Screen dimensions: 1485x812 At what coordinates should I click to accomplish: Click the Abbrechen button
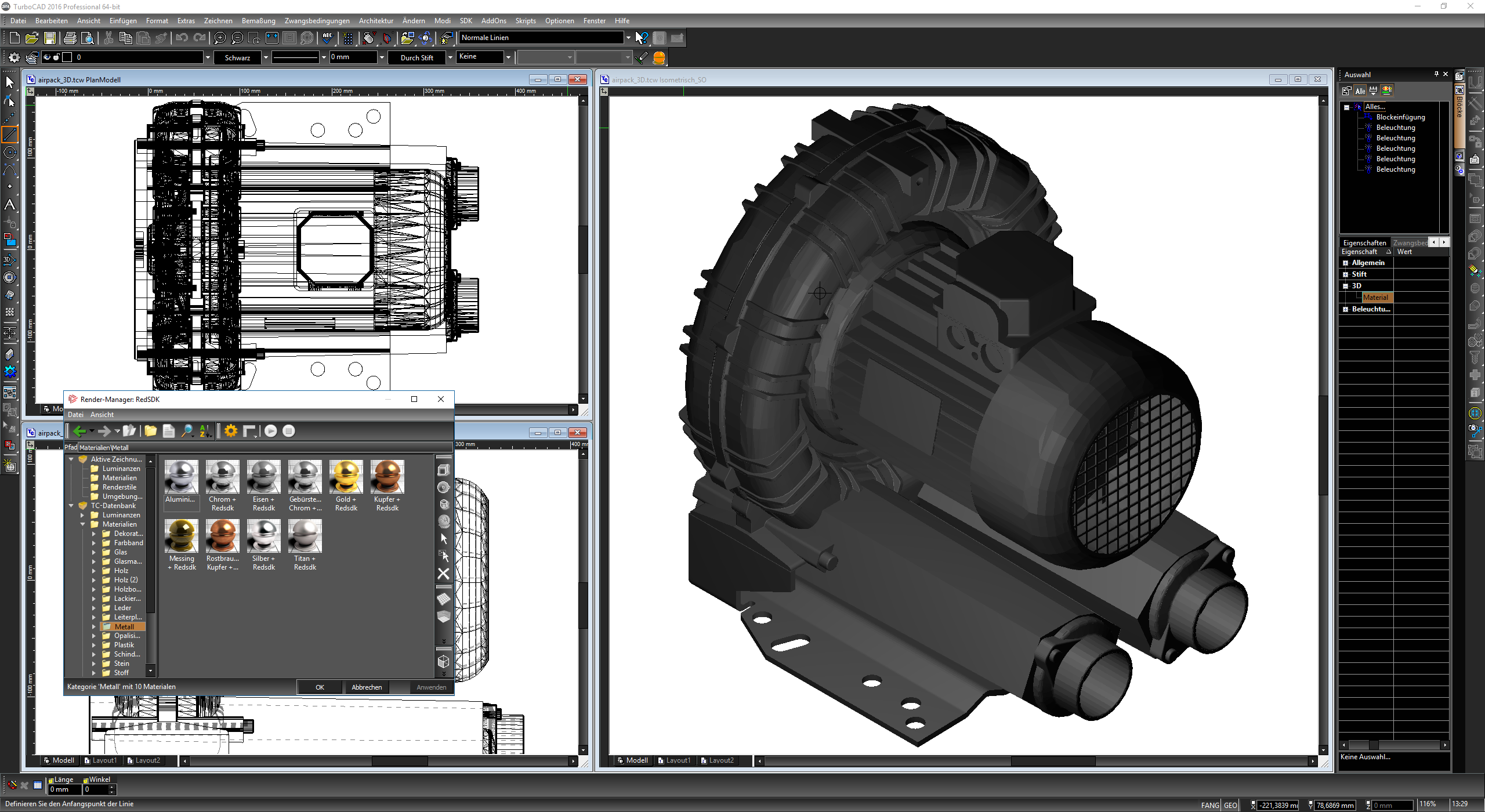point(367,687)
